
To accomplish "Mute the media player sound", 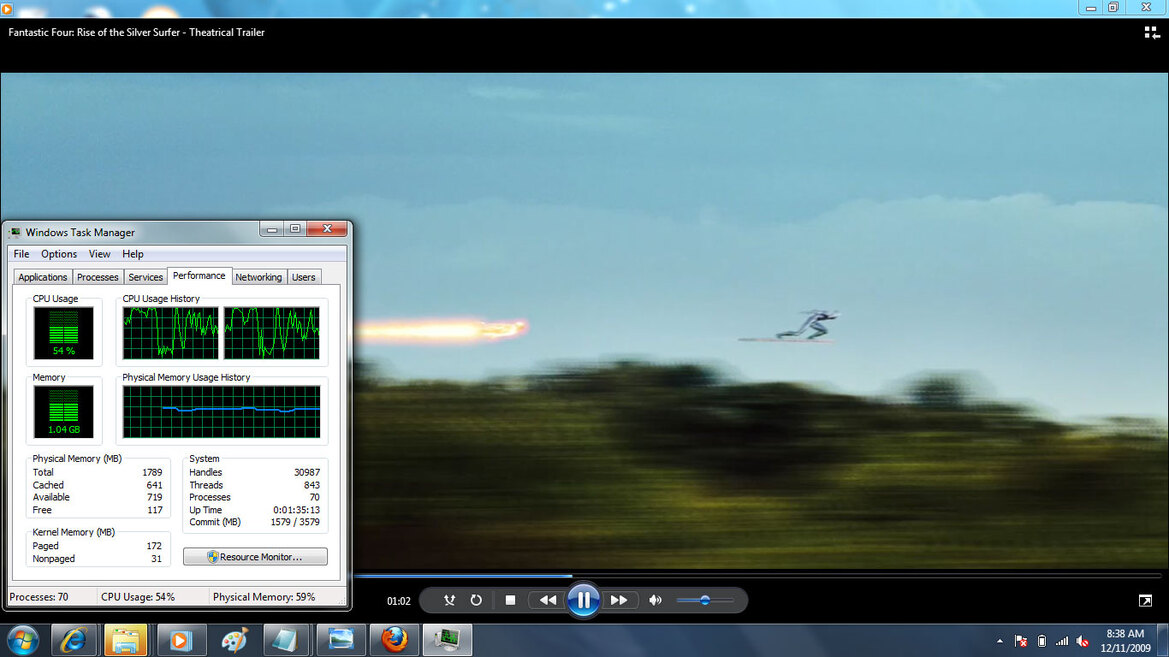I will pos(655,600).
